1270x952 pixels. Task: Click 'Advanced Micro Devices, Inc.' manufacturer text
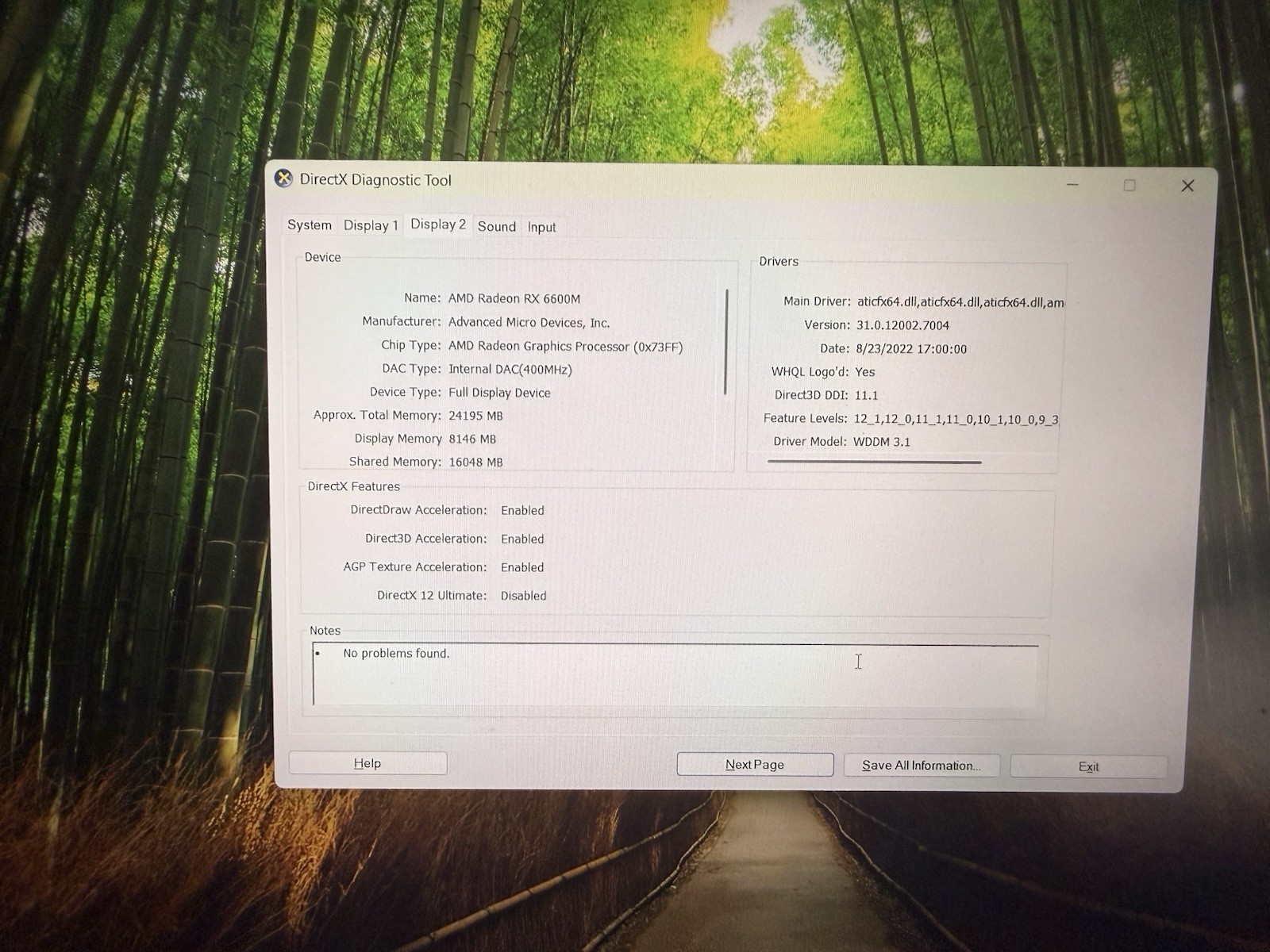(x=529, y=323)
